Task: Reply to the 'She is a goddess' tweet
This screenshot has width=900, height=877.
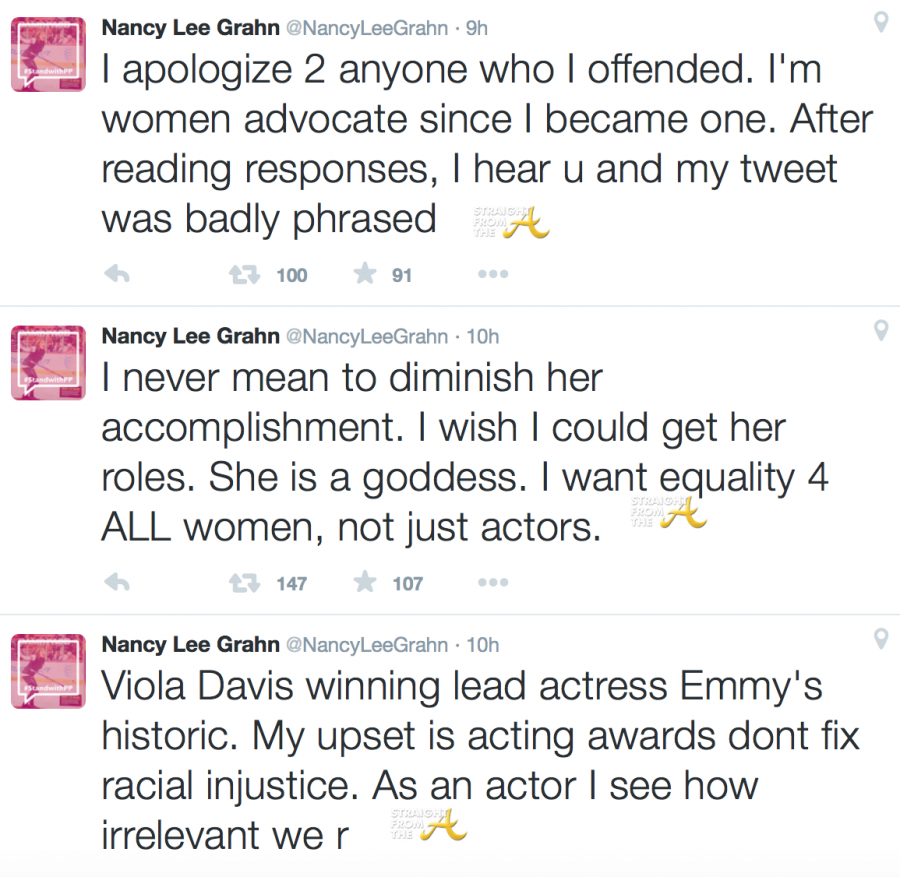Action: 117,583
